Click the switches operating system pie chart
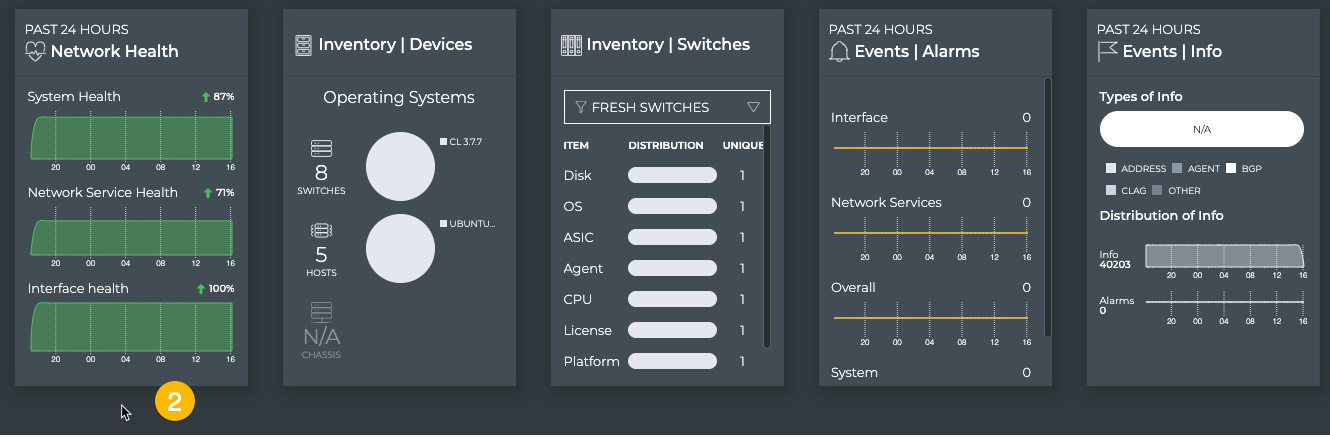This screenshot has height=437, width=1330. [400, 167]
